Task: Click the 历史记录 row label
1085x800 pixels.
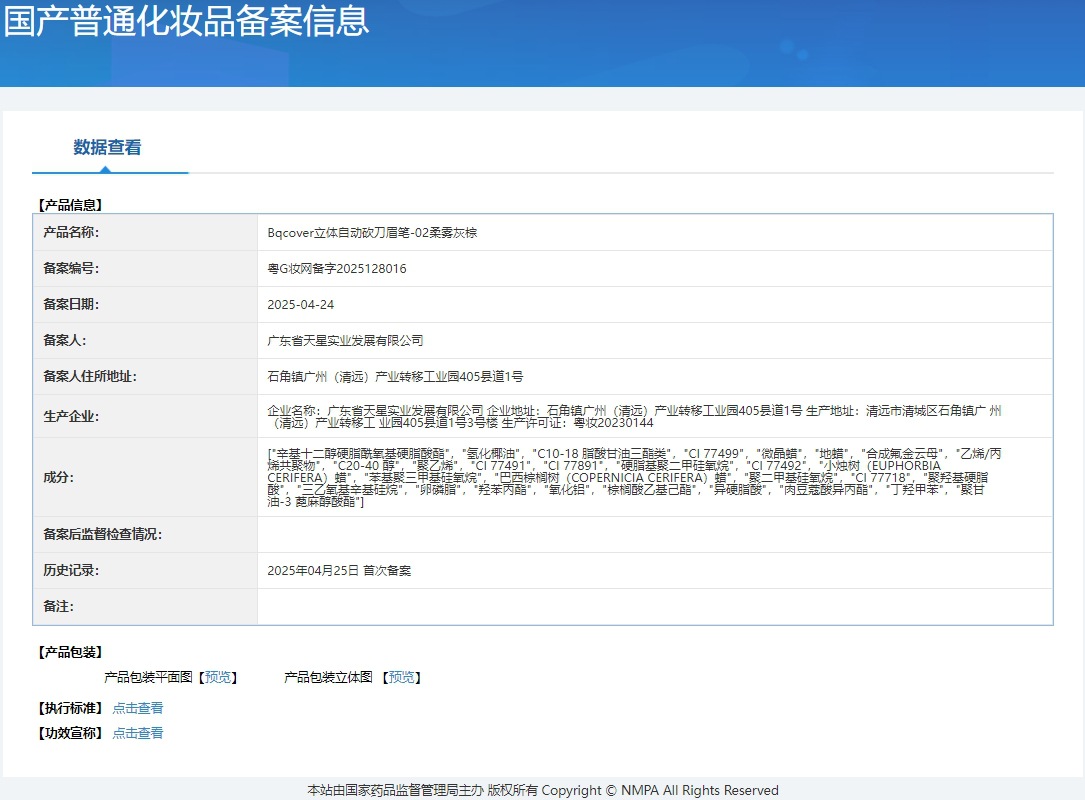Action: click(x=71, y=570)
